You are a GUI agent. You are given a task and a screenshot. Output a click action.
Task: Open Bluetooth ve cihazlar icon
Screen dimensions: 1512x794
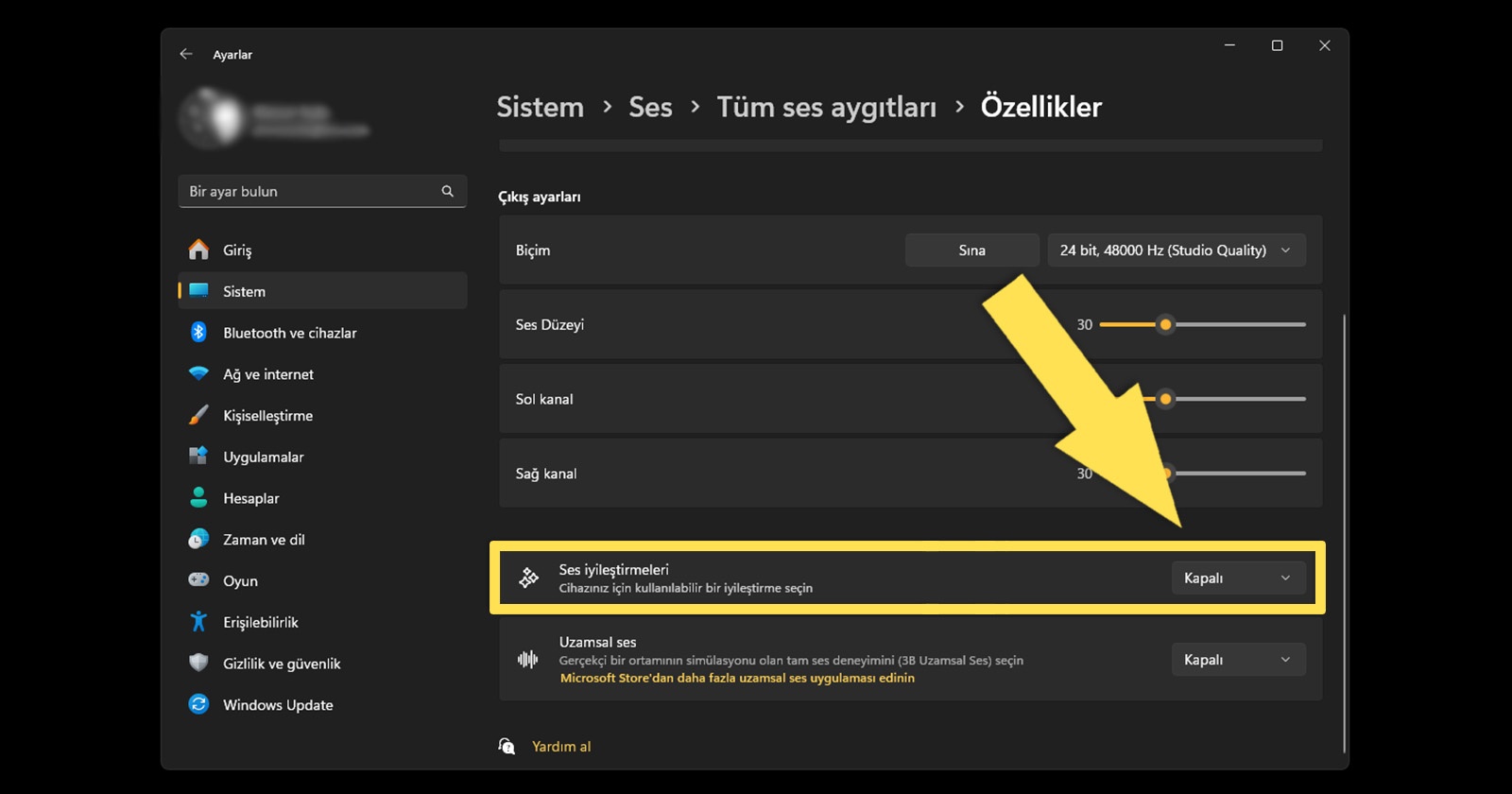[x=198, y=333]
